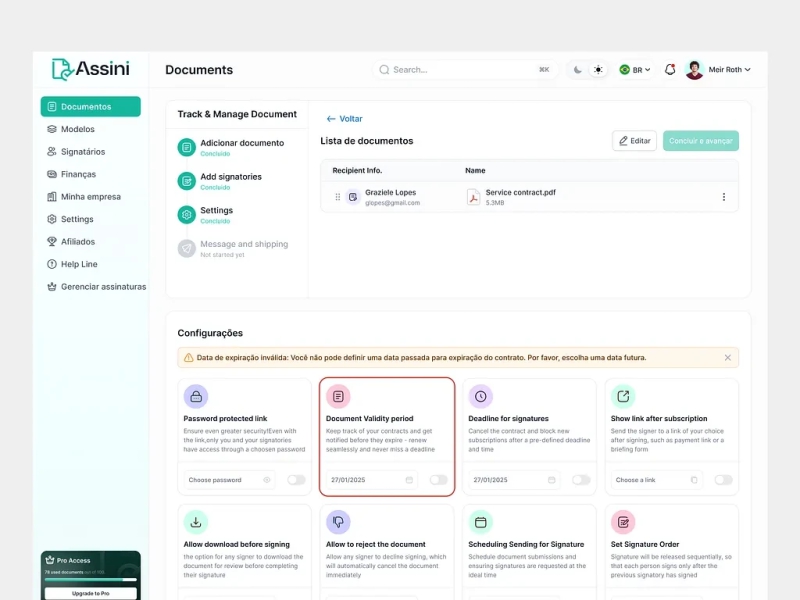
Task: Click the Search field in the header
Action: pos(465,69)
